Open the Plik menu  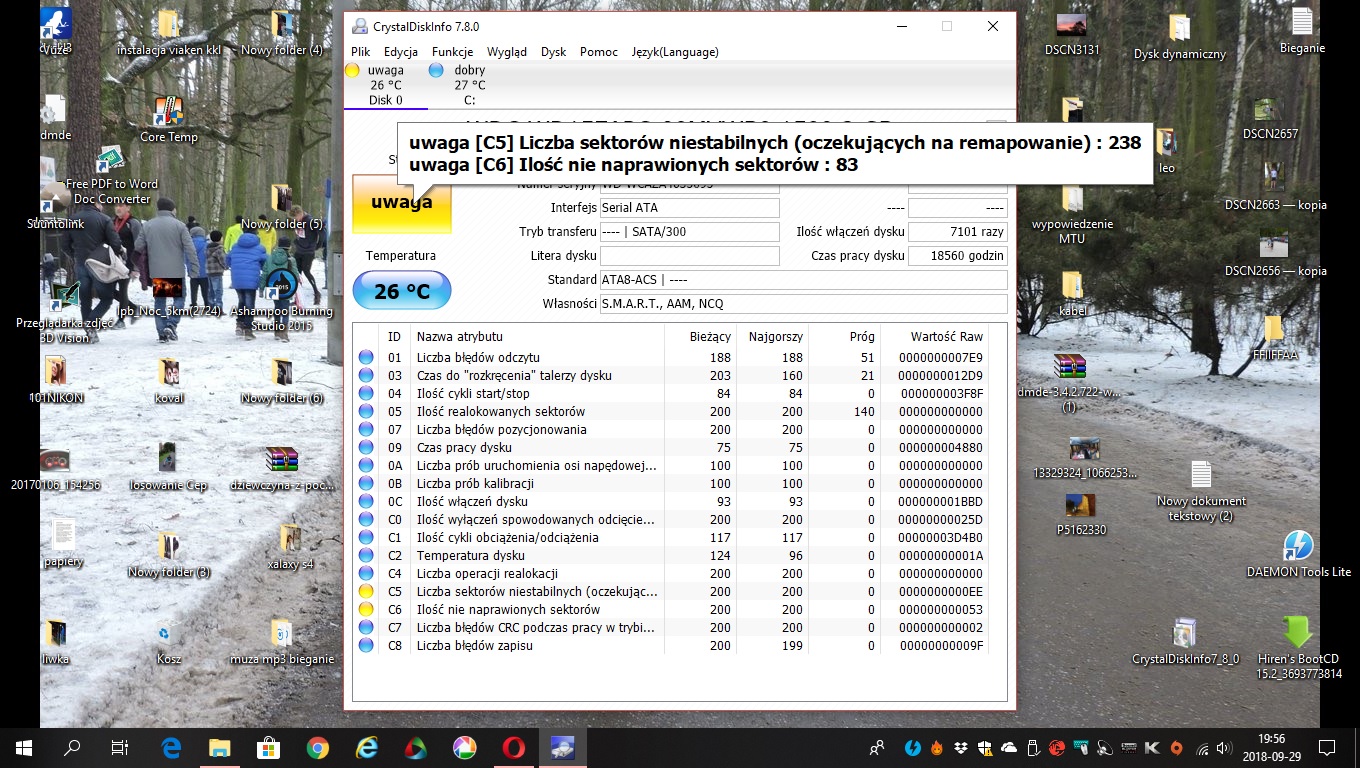361,52
